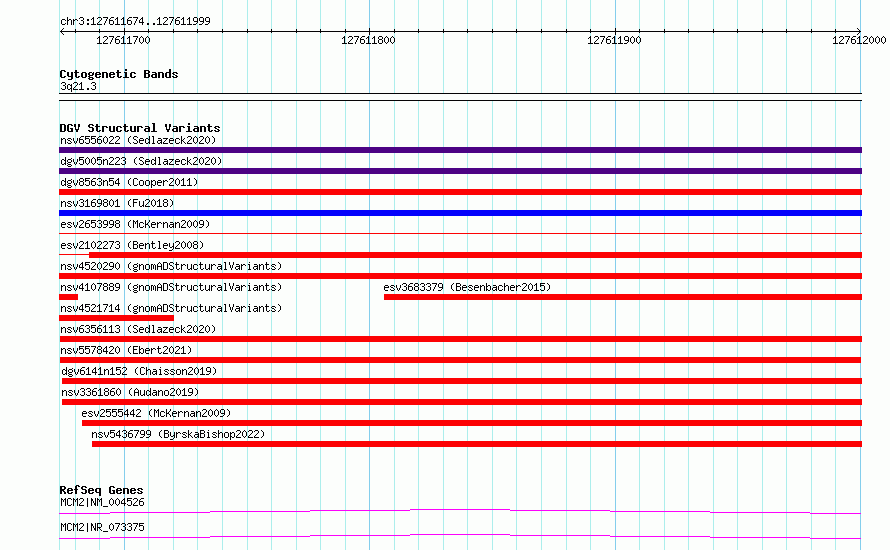Select nsv5578420 (Ebert2021) label
Screen dimensions: 890x550
126,350
